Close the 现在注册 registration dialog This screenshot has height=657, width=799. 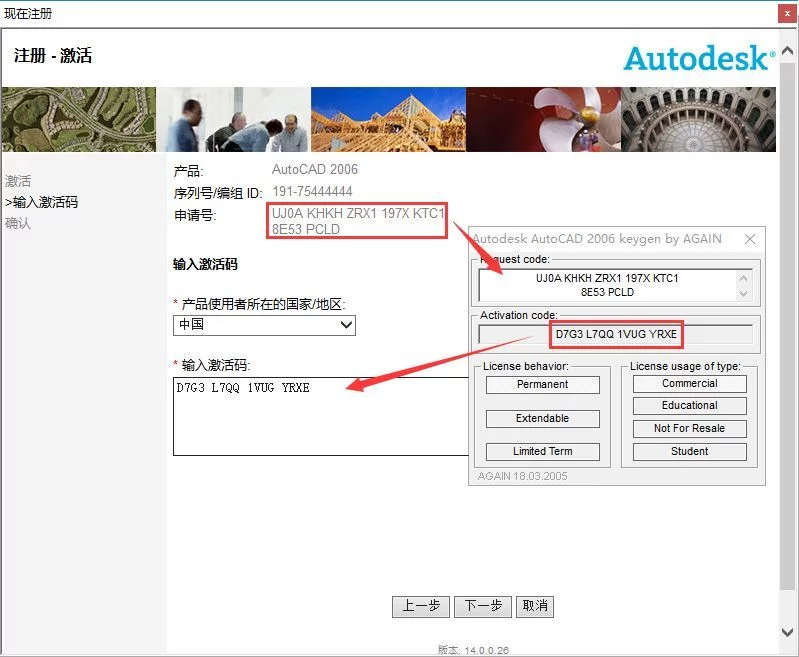(x=787, y=14)
